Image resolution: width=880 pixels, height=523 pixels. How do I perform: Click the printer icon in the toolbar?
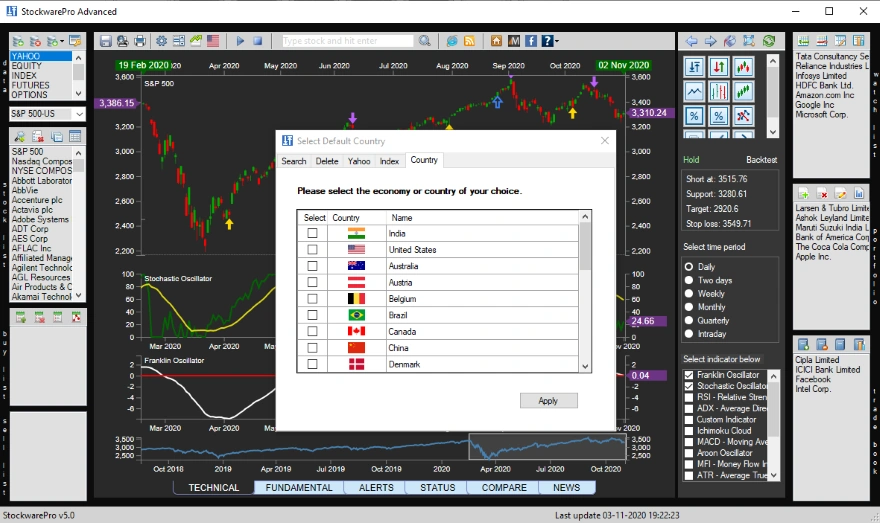[140, 41]
